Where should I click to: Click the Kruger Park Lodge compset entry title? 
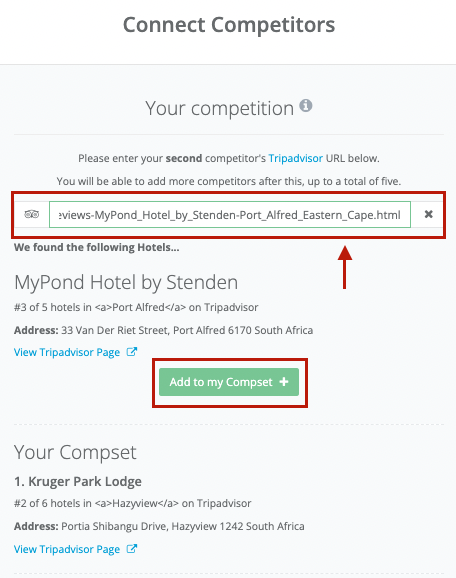pos(78,481)
